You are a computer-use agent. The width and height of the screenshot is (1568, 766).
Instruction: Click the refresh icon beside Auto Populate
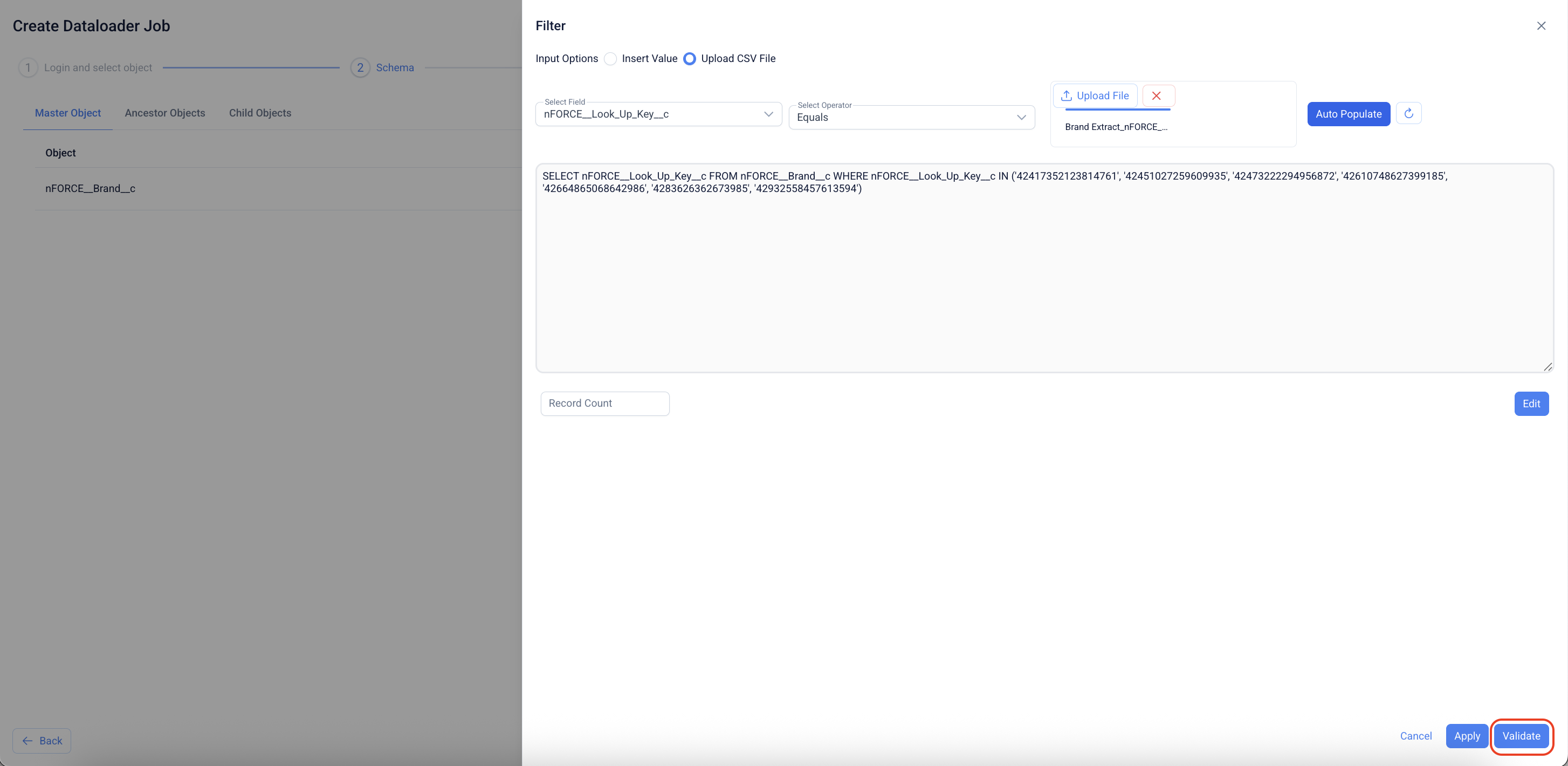[x=1408, y=114]
